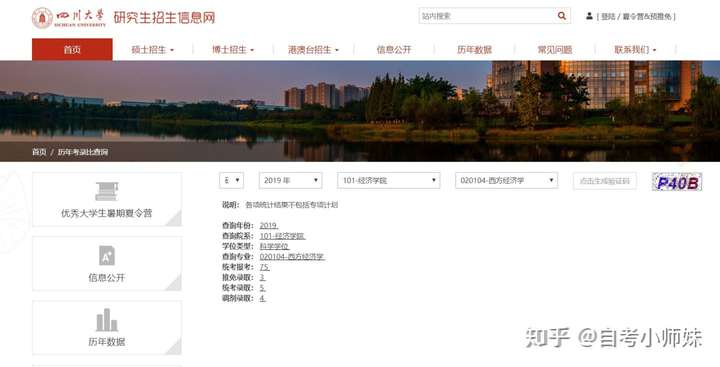Image resolution: width=720 pixels, height=367 pixels.
Task: Click the verification code input field
Action: tap(605, 181)
